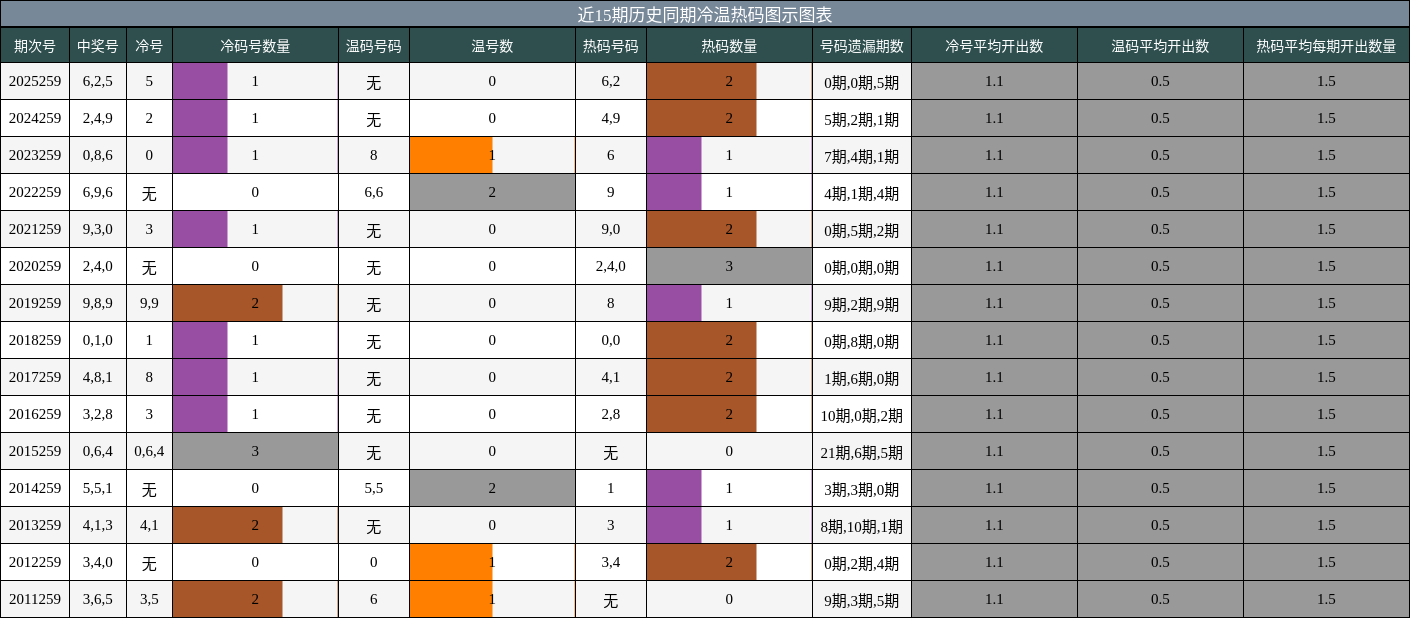The image size is (1410, 618).
Task: Click the 温号数 column header
Action: 492,45
